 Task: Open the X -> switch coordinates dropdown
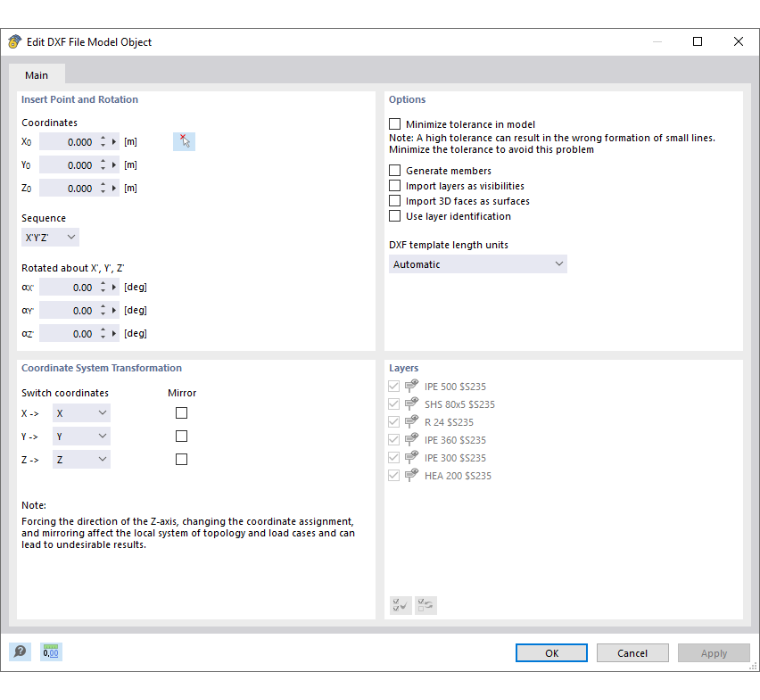point(81,413)
